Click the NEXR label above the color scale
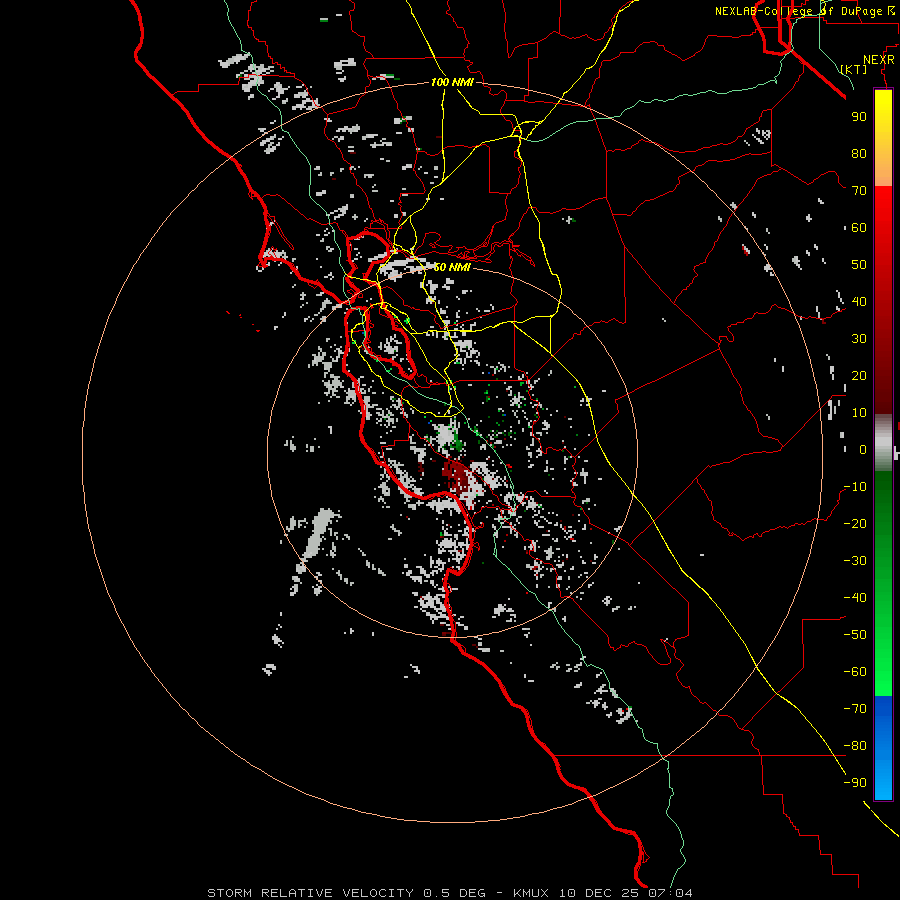Viewport: 900px width, 900px height. click(x=879, y=59)
